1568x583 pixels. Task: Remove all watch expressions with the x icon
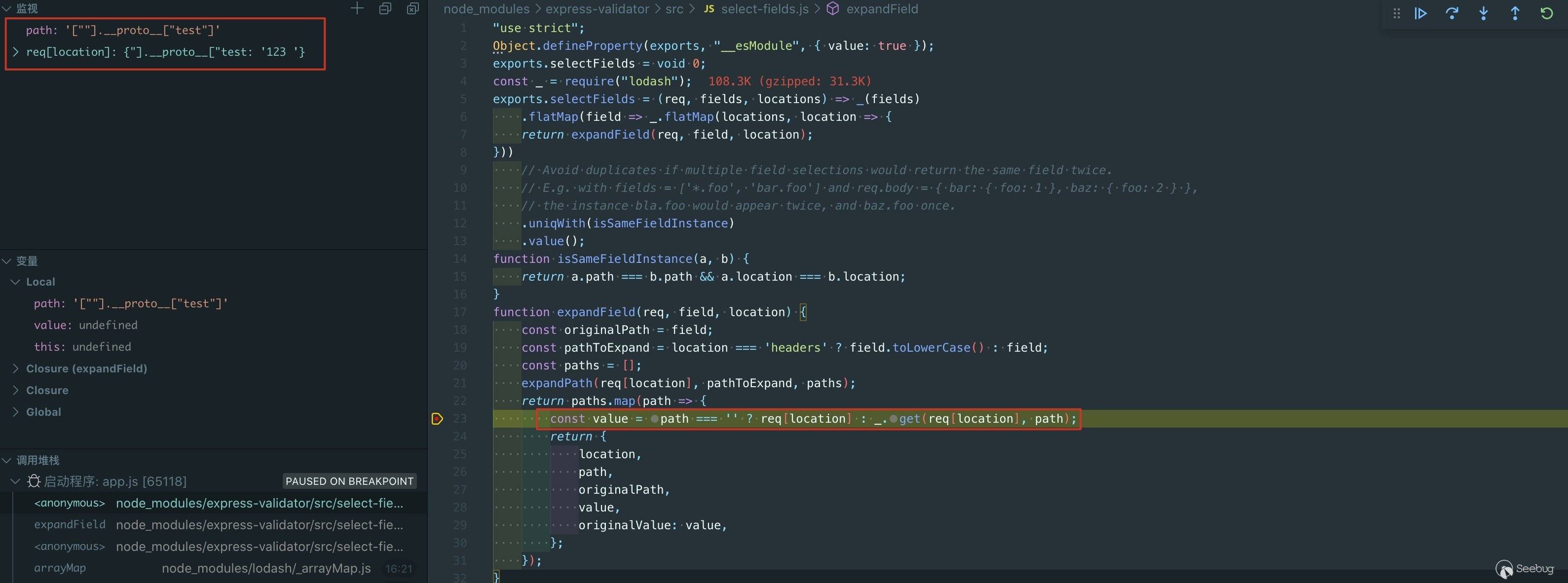pos(412,8)
